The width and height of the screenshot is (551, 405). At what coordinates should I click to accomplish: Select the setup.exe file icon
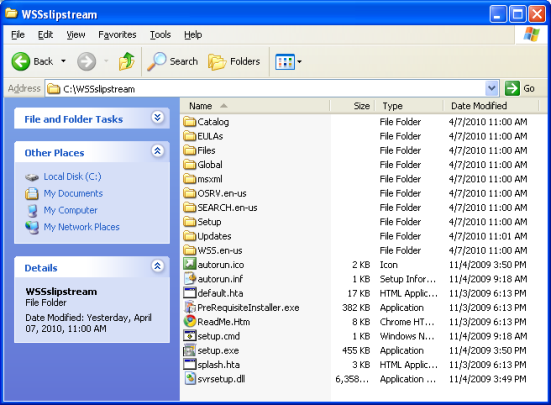pyautogui.click(x=190, y=350)
